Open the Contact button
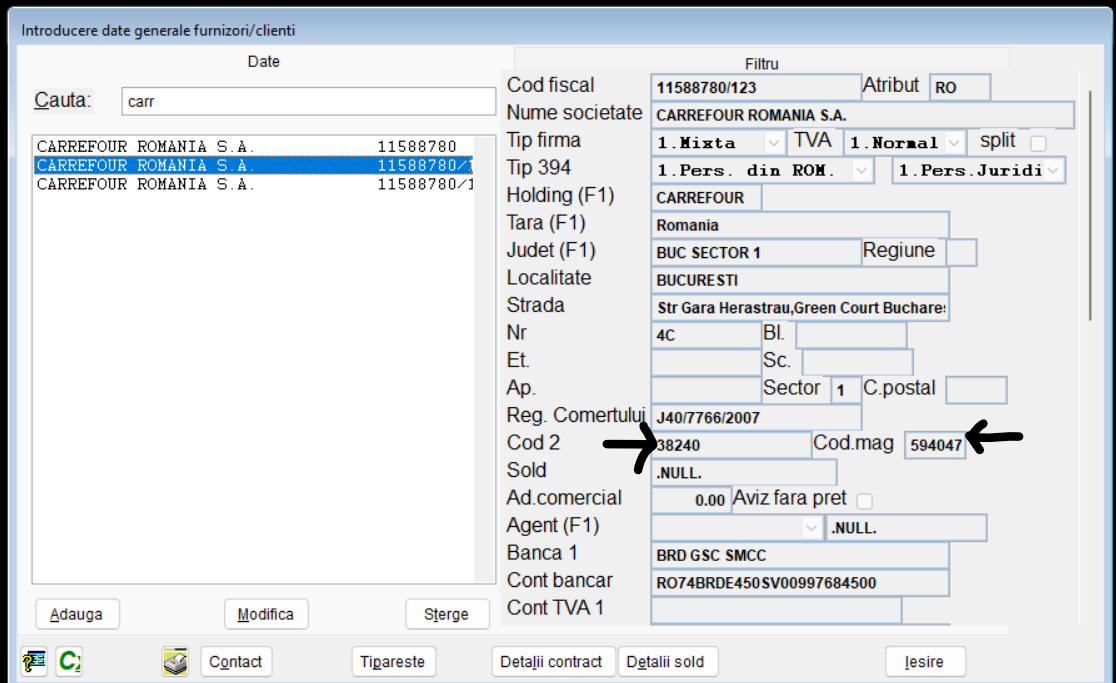Image resolution: width=1116 pixels, height=683 pixels. click(236, 662)
